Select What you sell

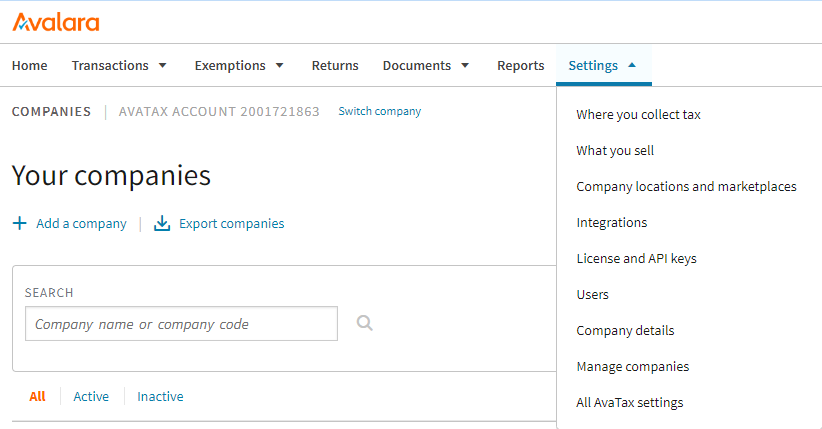coord(615,151)
